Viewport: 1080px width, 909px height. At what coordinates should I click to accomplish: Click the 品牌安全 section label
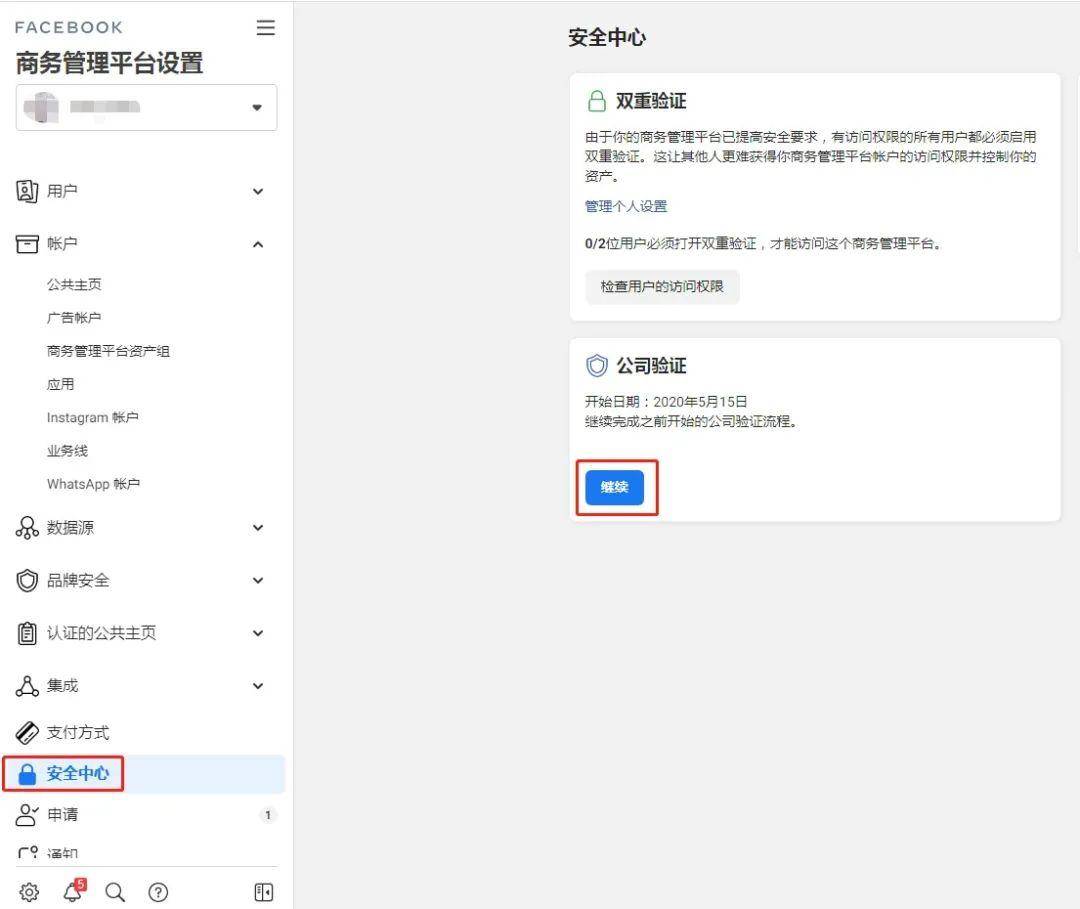pyautogui.click(x=78, y=581)
